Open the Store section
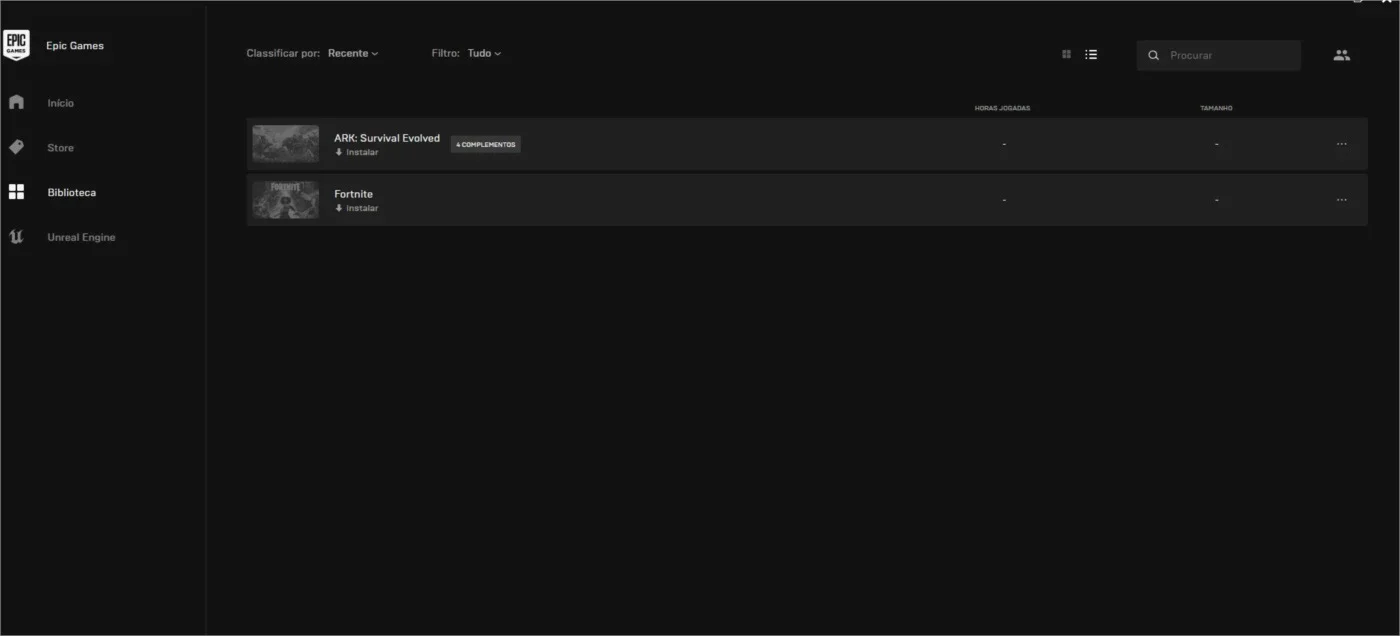 click(x=60, y=148)
